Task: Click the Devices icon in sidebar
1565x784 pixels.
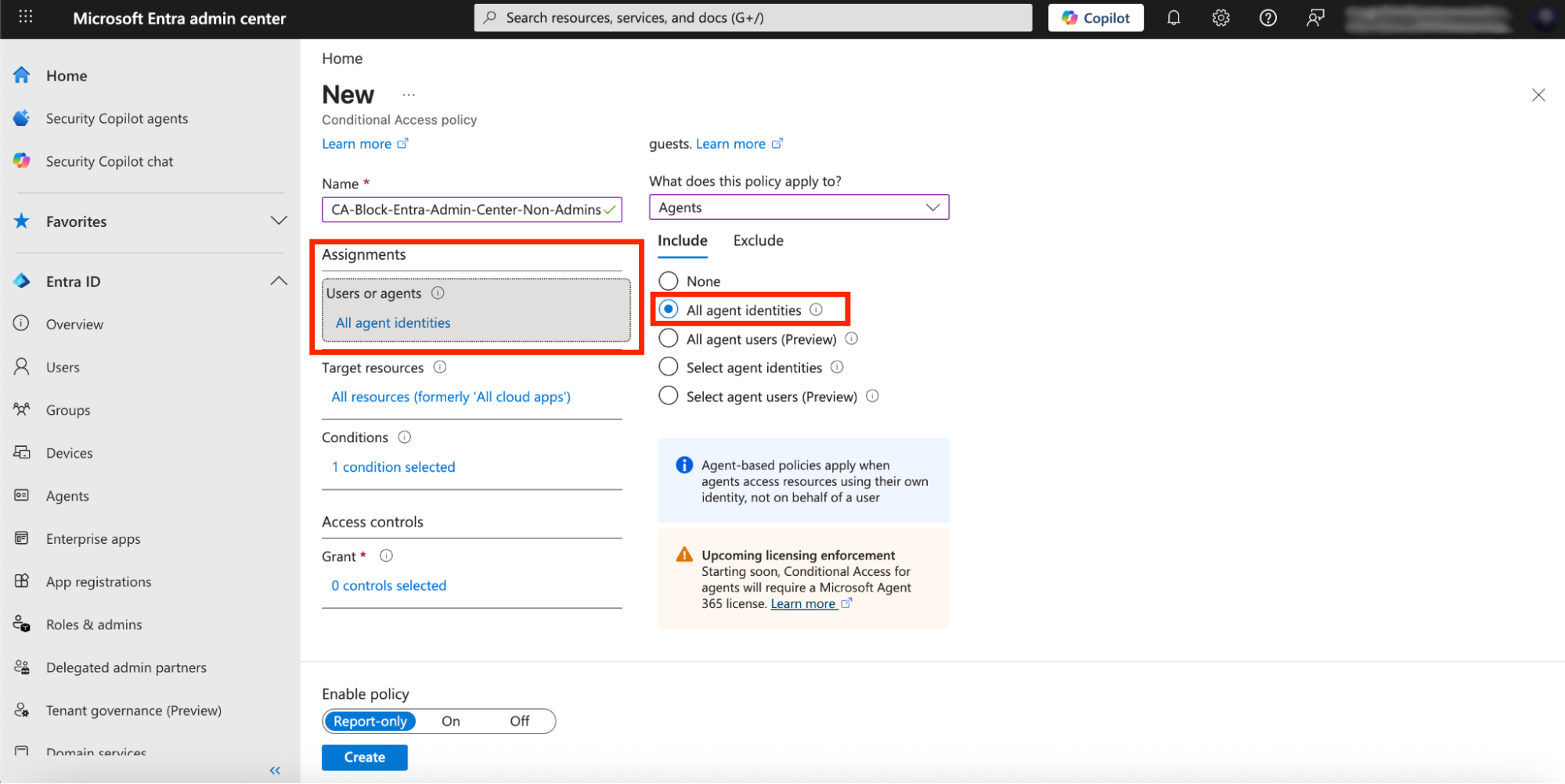Action: (x=22, y=452)
